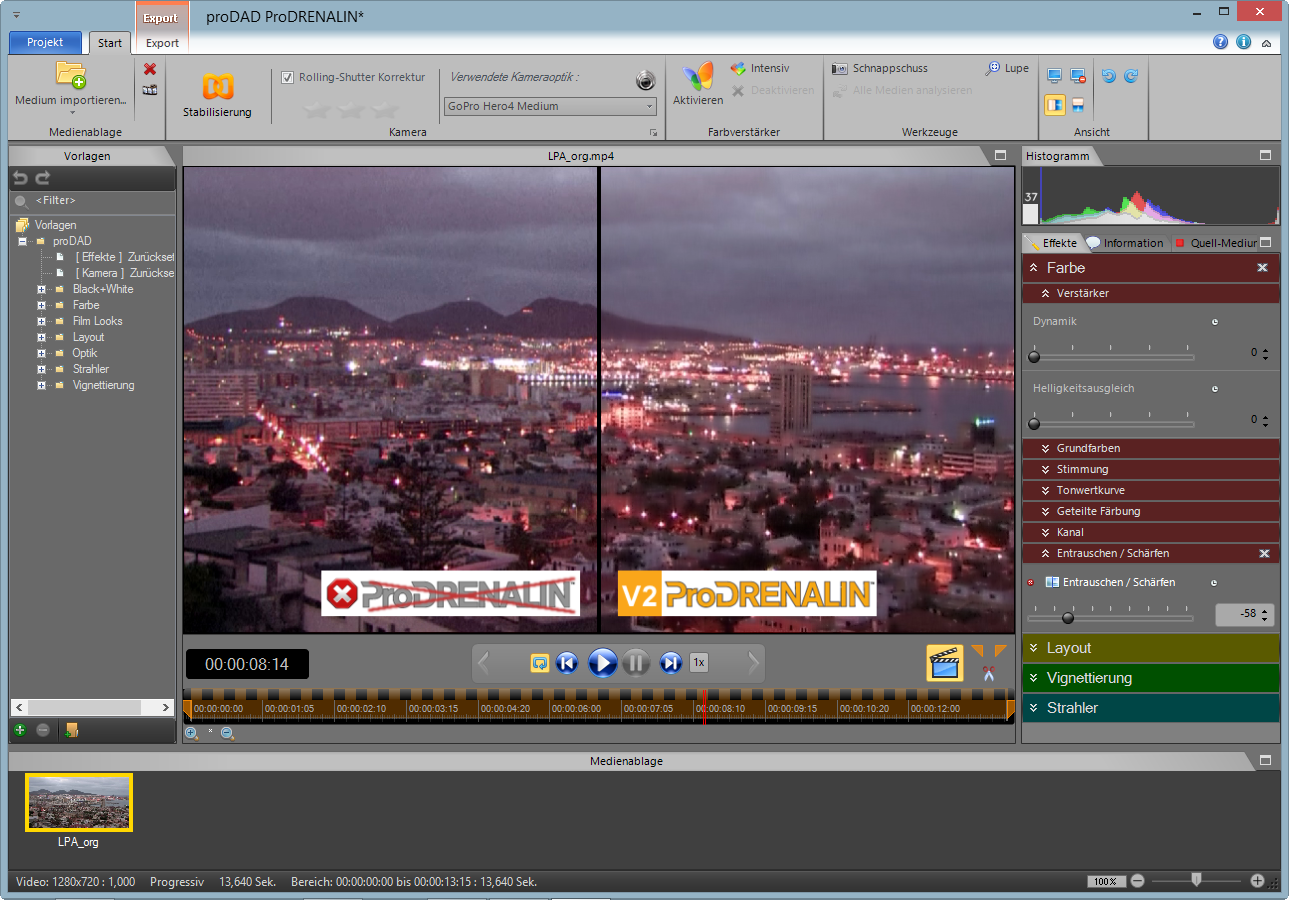Zoom in on the timeline
The width and height of the screenshot is (1289, 900).
[192, 733]
